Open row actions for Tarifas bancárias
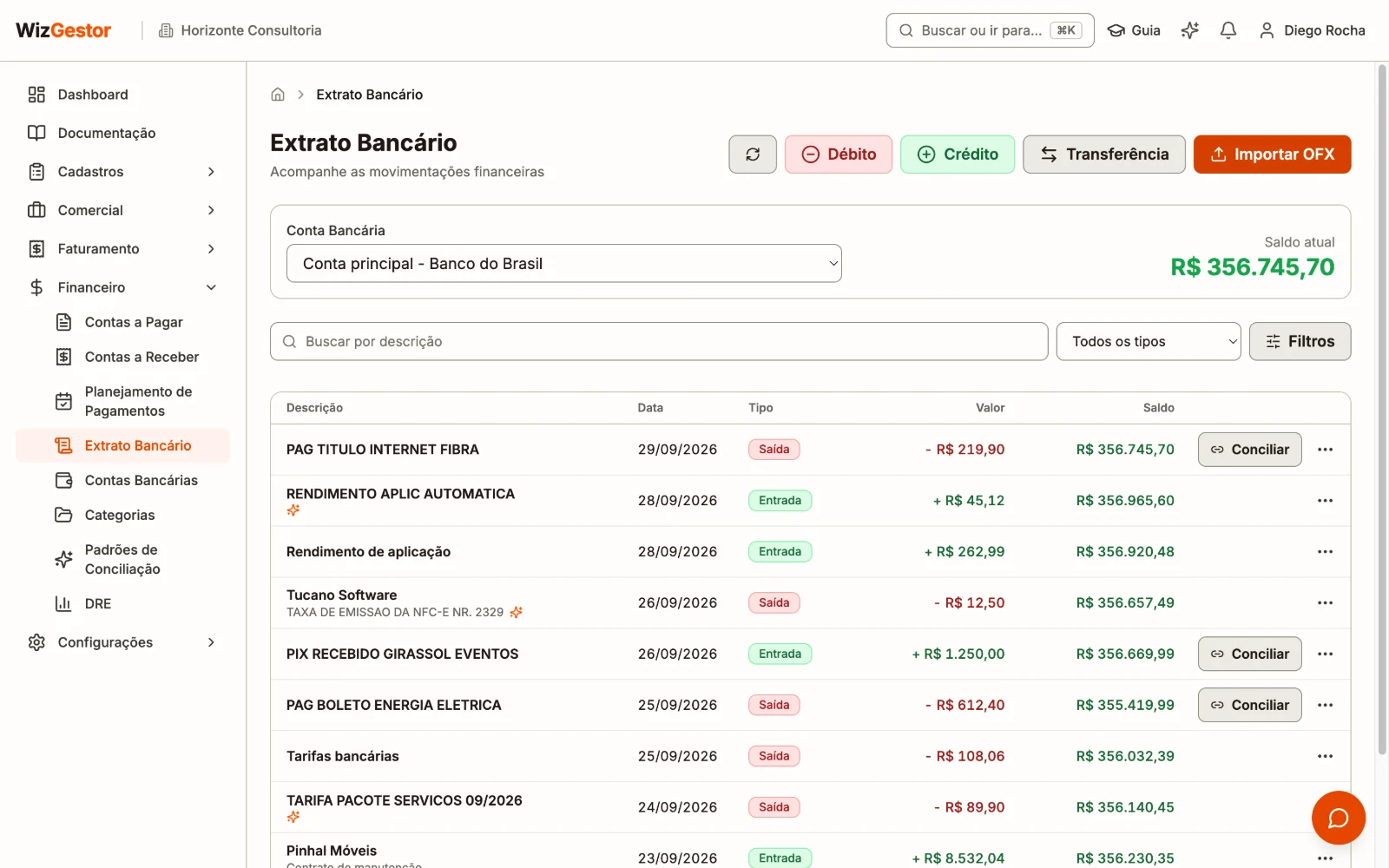Image resolution: width=1389 pixels, height=868 pixels. point(1325,757)
